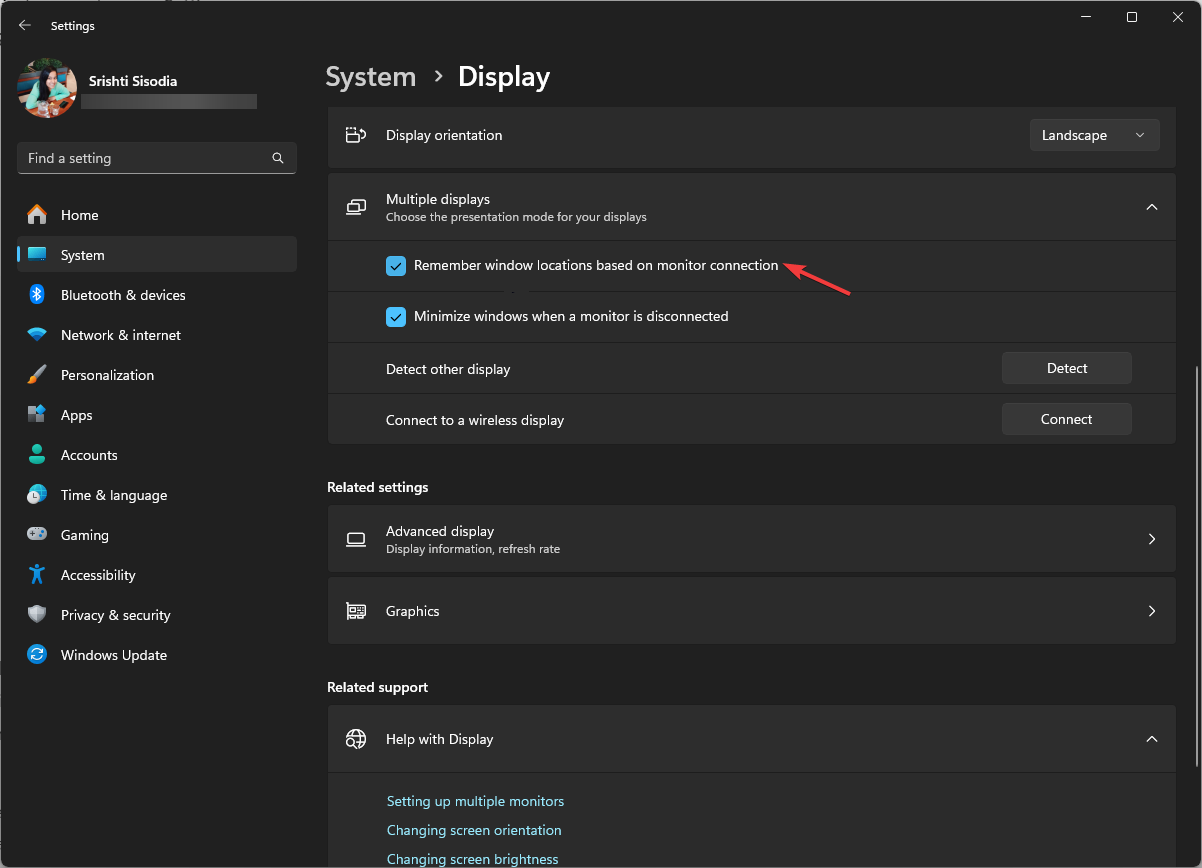Open Advanced display settings row
Image resolution: width=1202 pixels, height=868 pixels.
[751, 539]
